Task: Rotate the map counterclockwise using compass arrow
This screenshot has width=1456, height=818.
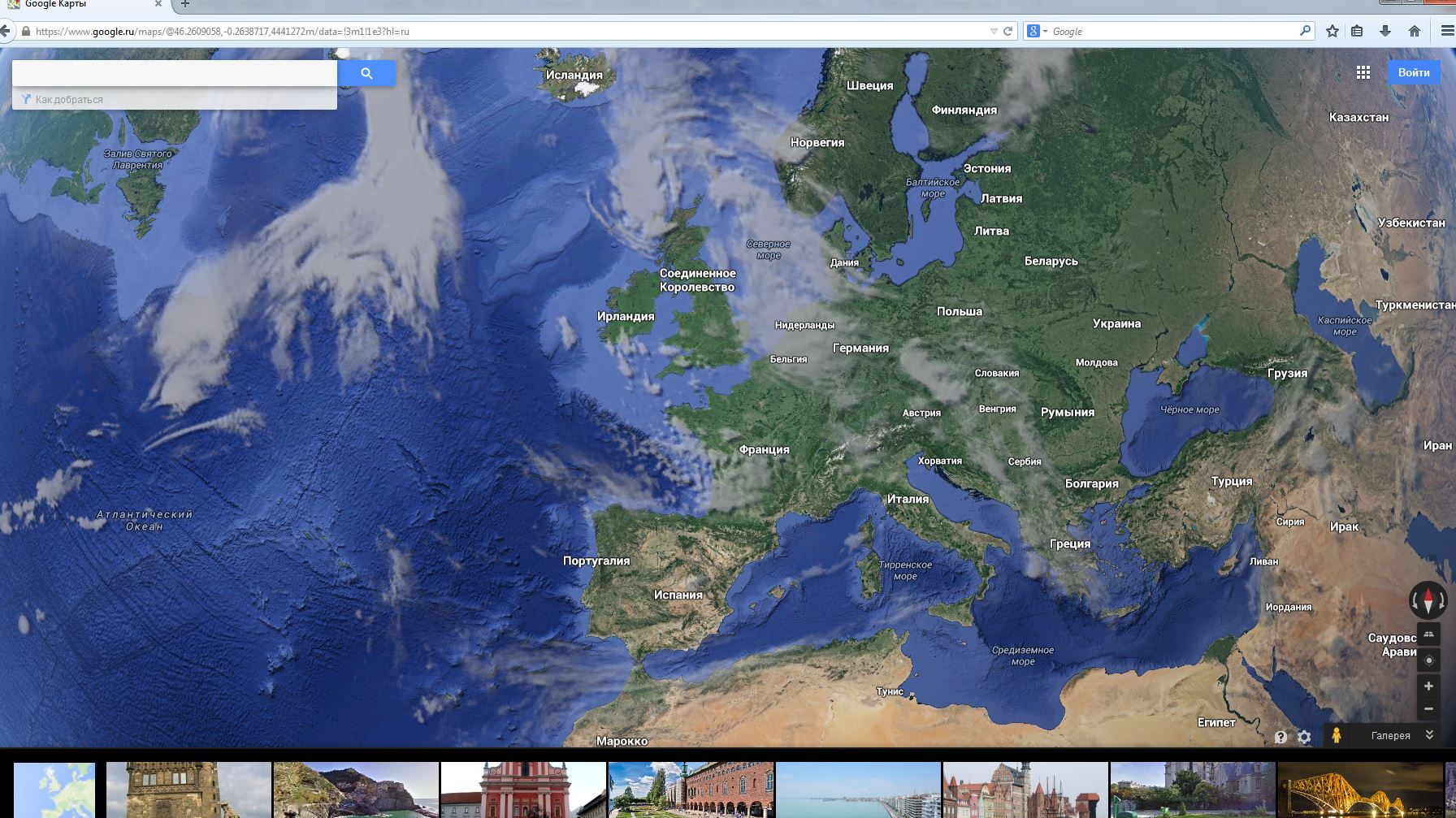Action: (x=1415, y=601)
